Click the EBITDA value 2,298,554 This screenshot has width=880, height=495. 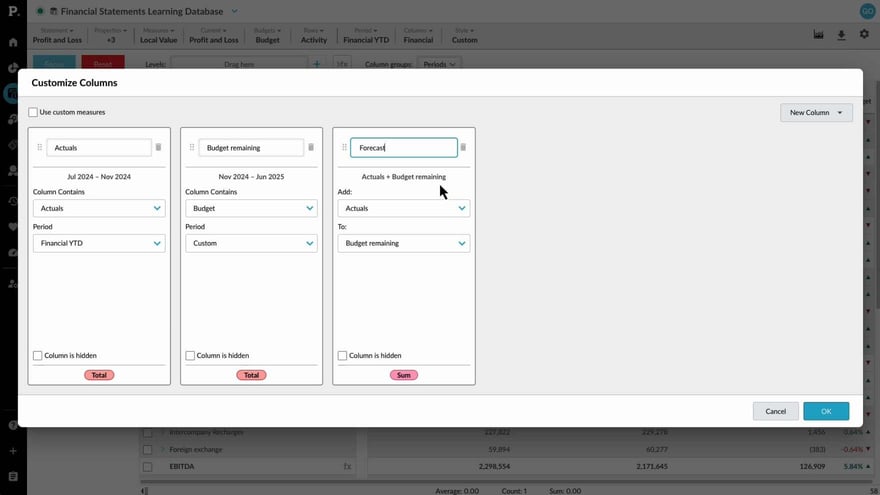pyautogui.click(x=494, y=466)
